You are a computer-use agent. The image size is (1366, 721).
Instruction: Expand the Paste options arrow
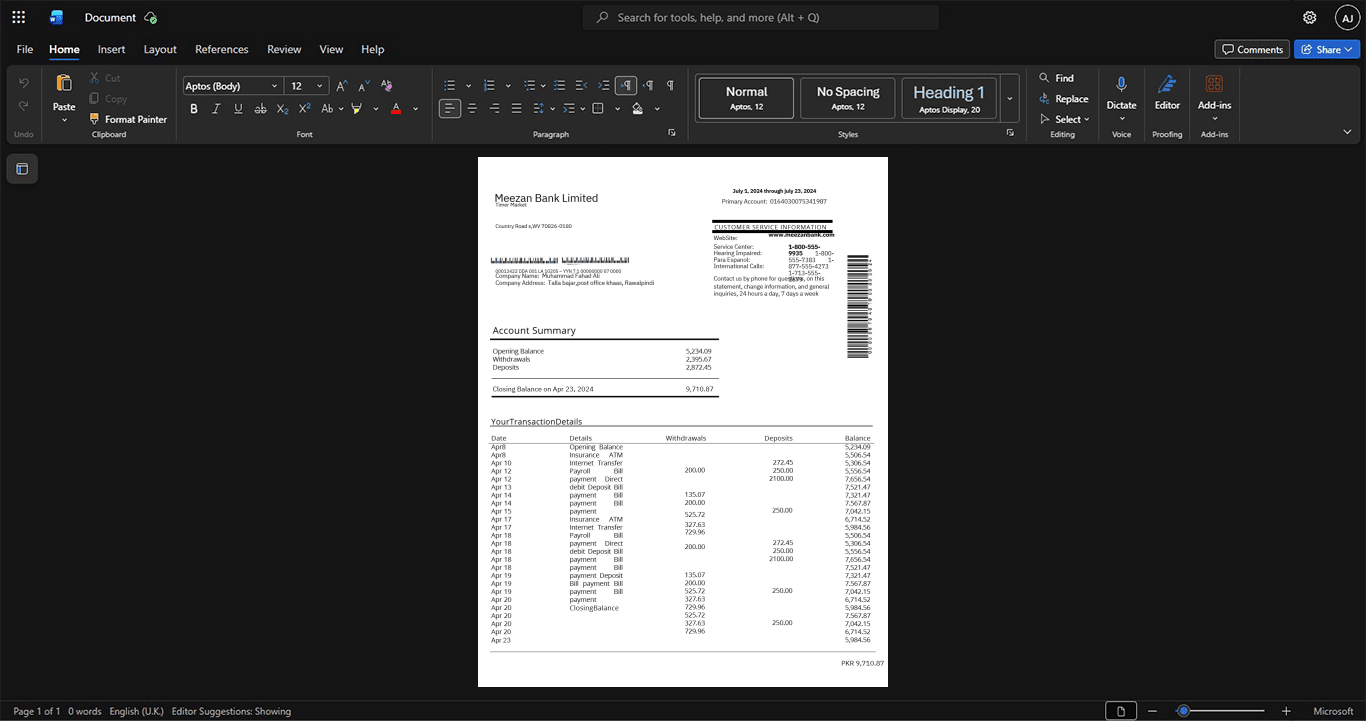pyautogui.click(x=64, y=120)
